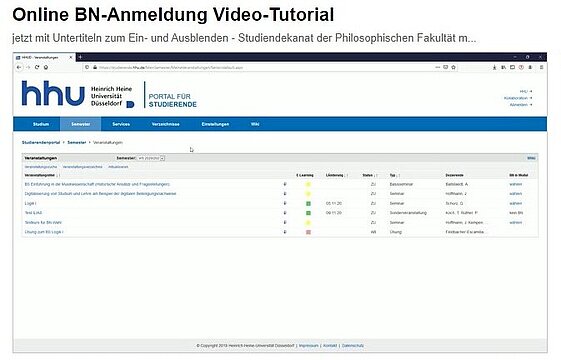Click the Aktualisieren link
The height and width of the screenshot is (360, 561).
pyautogui.click(x=118, y=167)
